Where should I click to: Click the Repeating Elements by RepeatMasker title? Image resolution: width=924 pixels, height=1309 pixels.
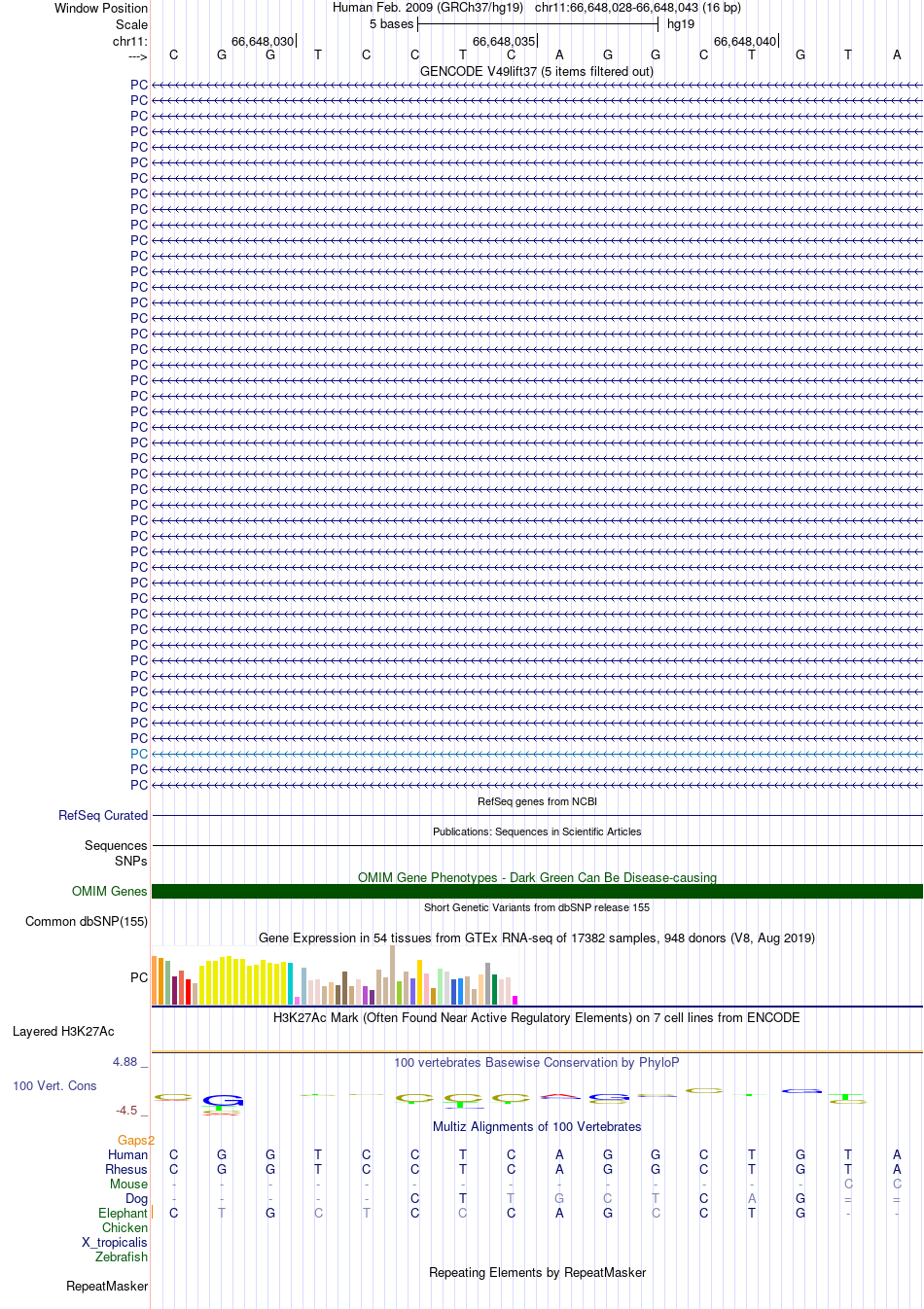[537, 1272]
